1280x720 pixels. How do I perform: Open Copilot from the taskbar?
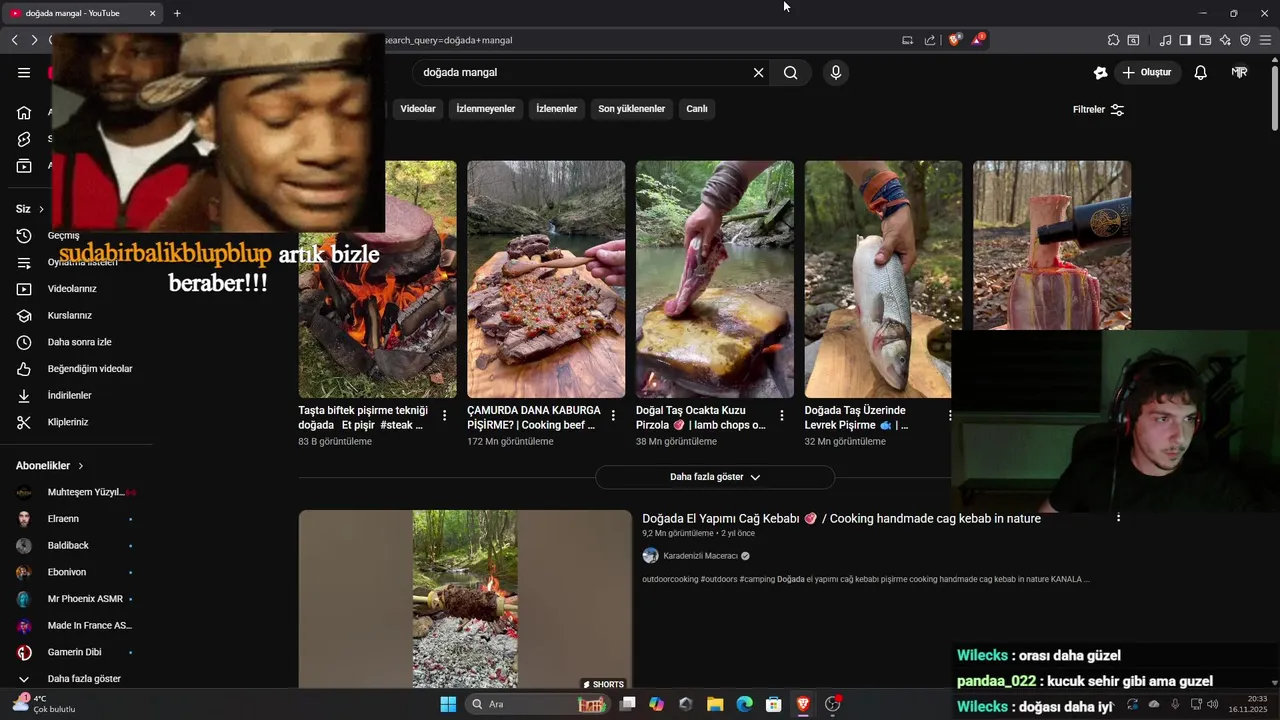tap(656, 704)
